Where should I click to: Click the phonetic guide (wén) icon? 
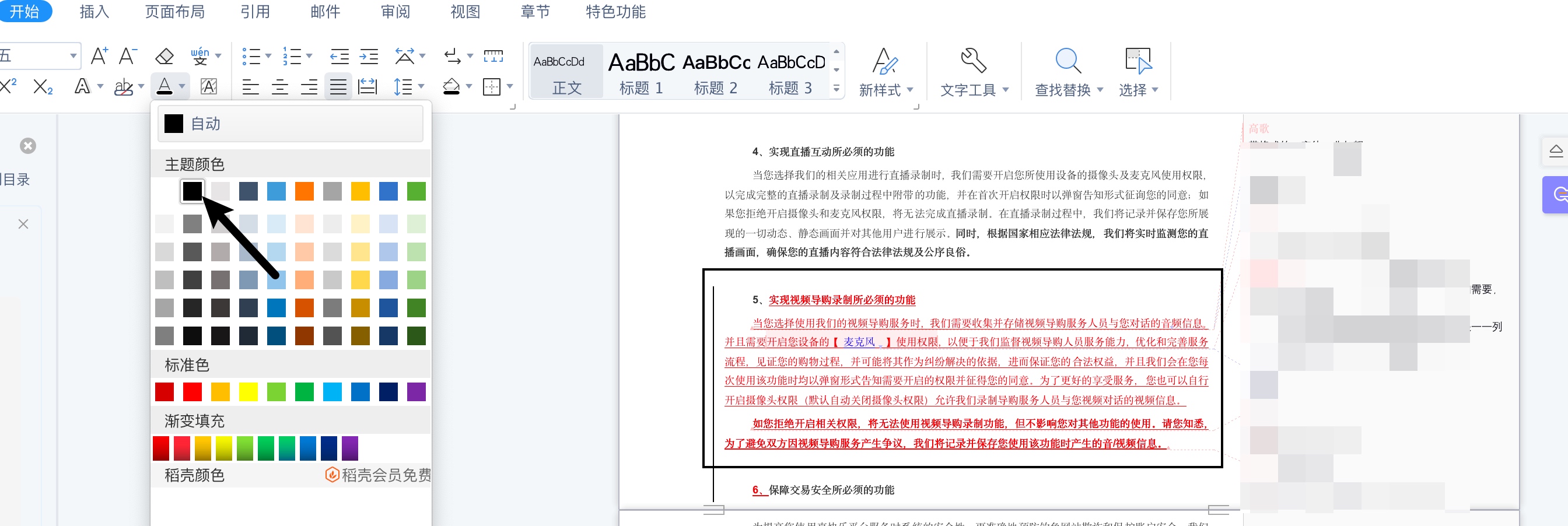pos(199,57)
